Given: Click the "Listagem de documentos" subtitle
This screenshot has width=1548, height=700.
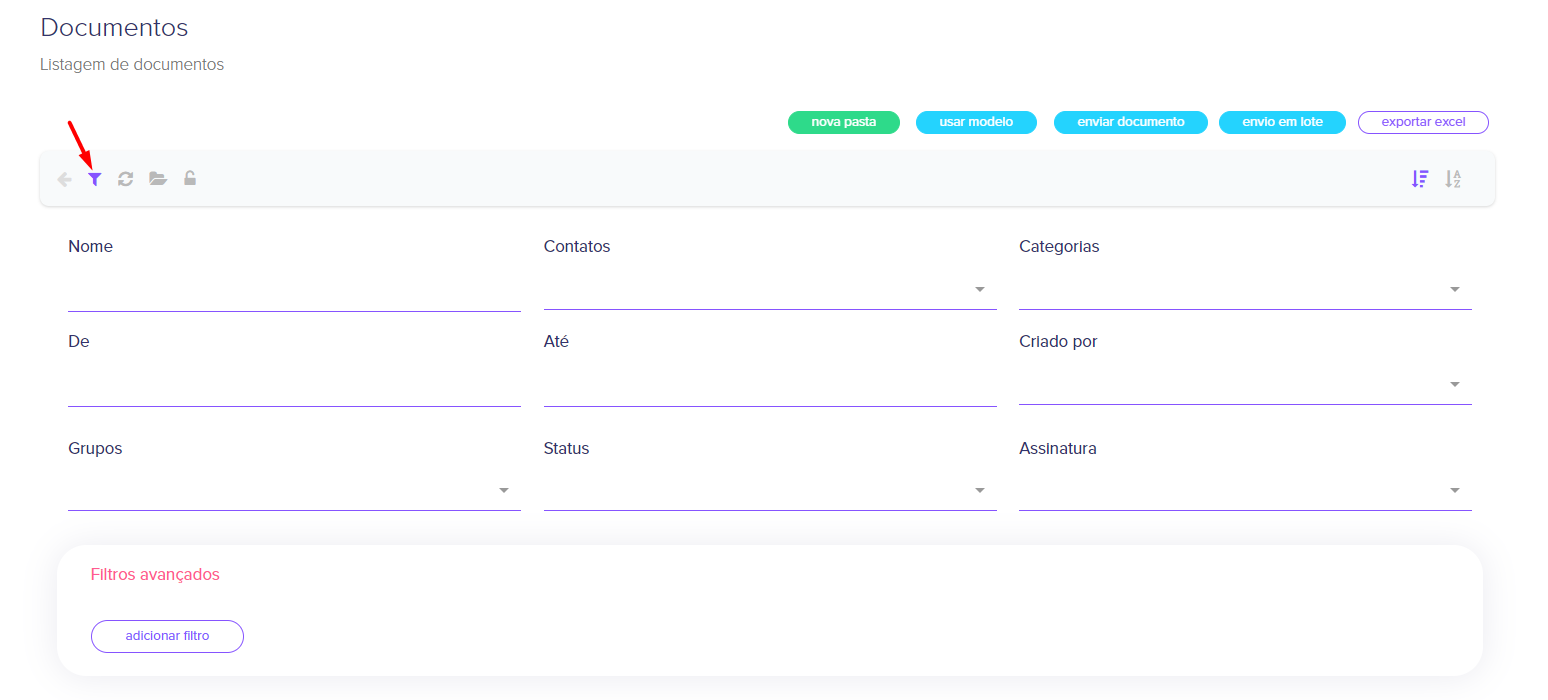Looking at the screenshot, I should pos(132,65).
